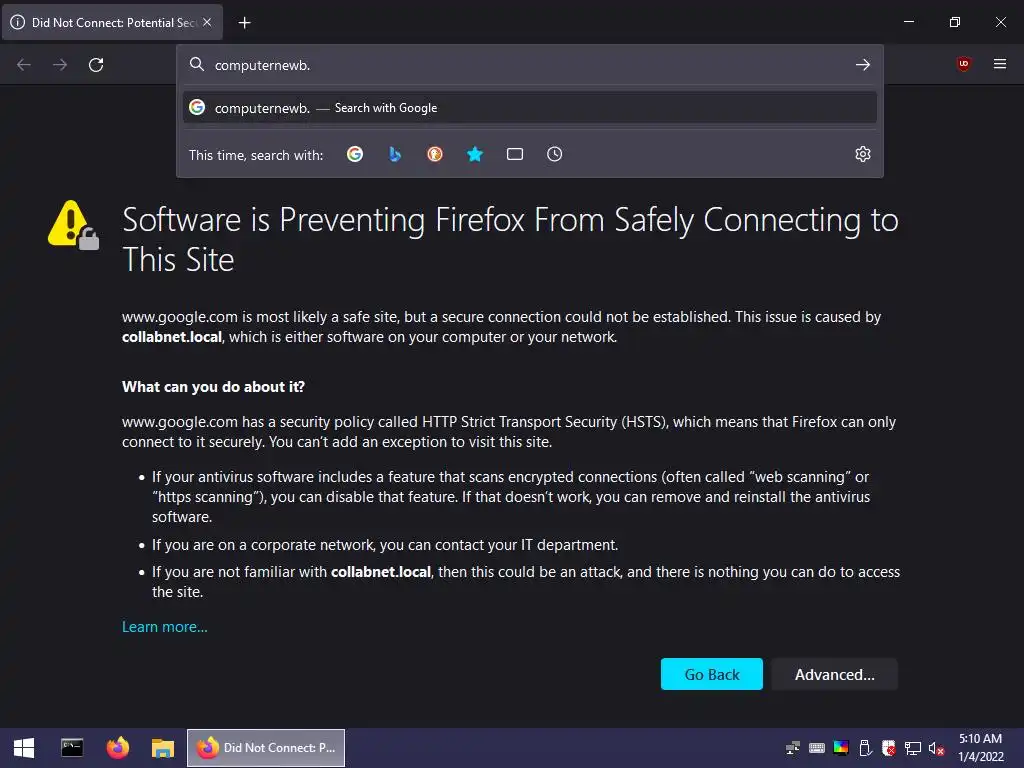Open File Explorer from taskbar
This screenshot has width=1024, height=768.
pyautogui.click(x=163, y=748)
